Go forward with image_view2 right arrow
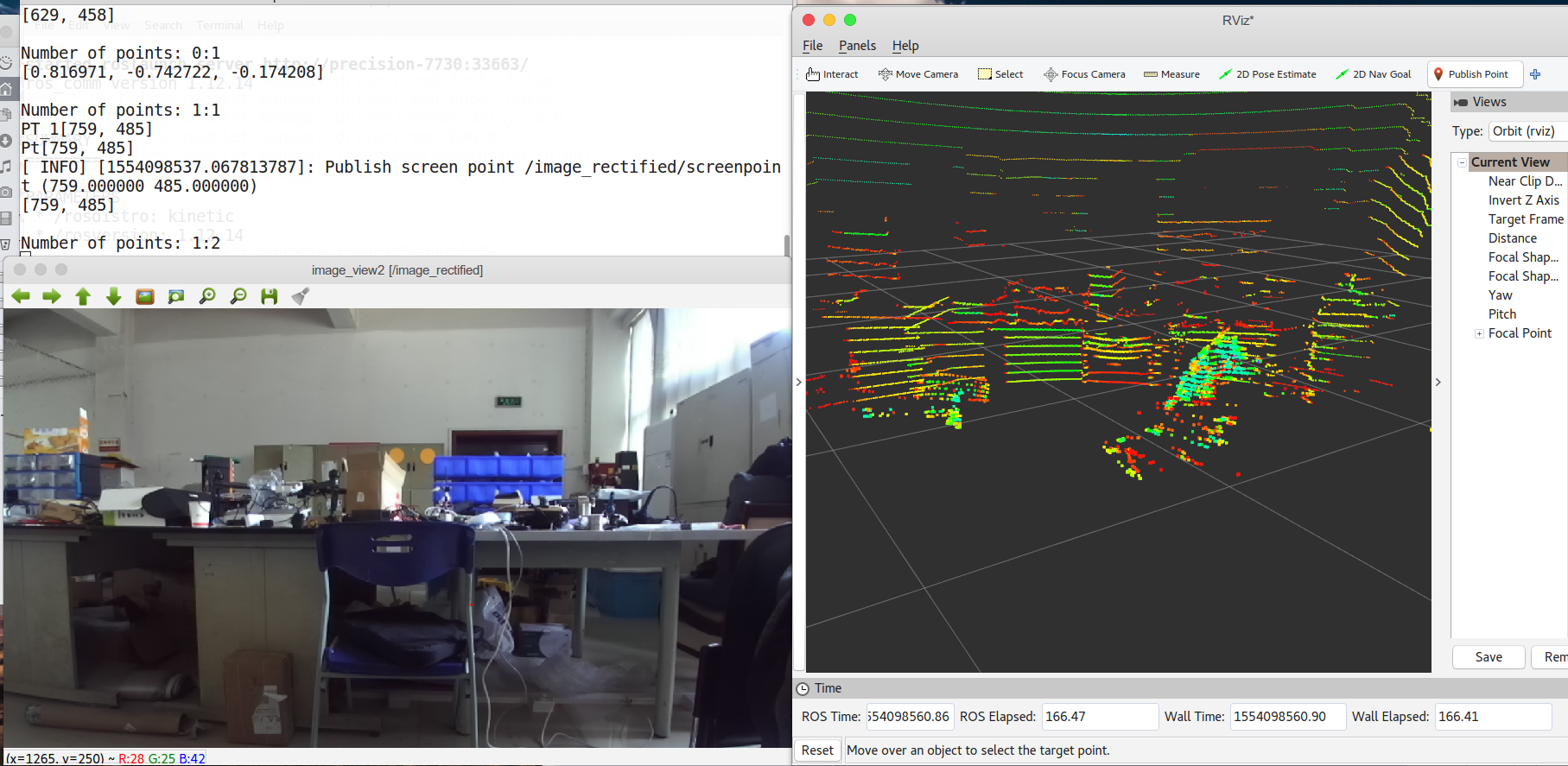Screen dimensions: 1568x766 click(x=52, y=296)
